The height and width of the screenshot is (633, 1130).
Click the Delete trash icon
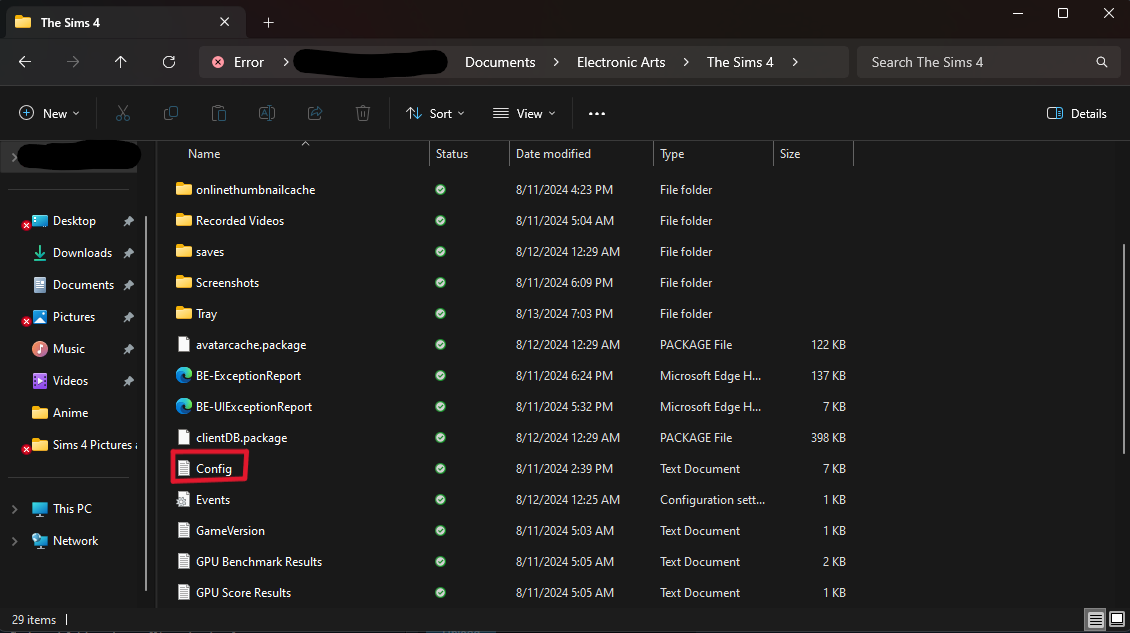362,113
